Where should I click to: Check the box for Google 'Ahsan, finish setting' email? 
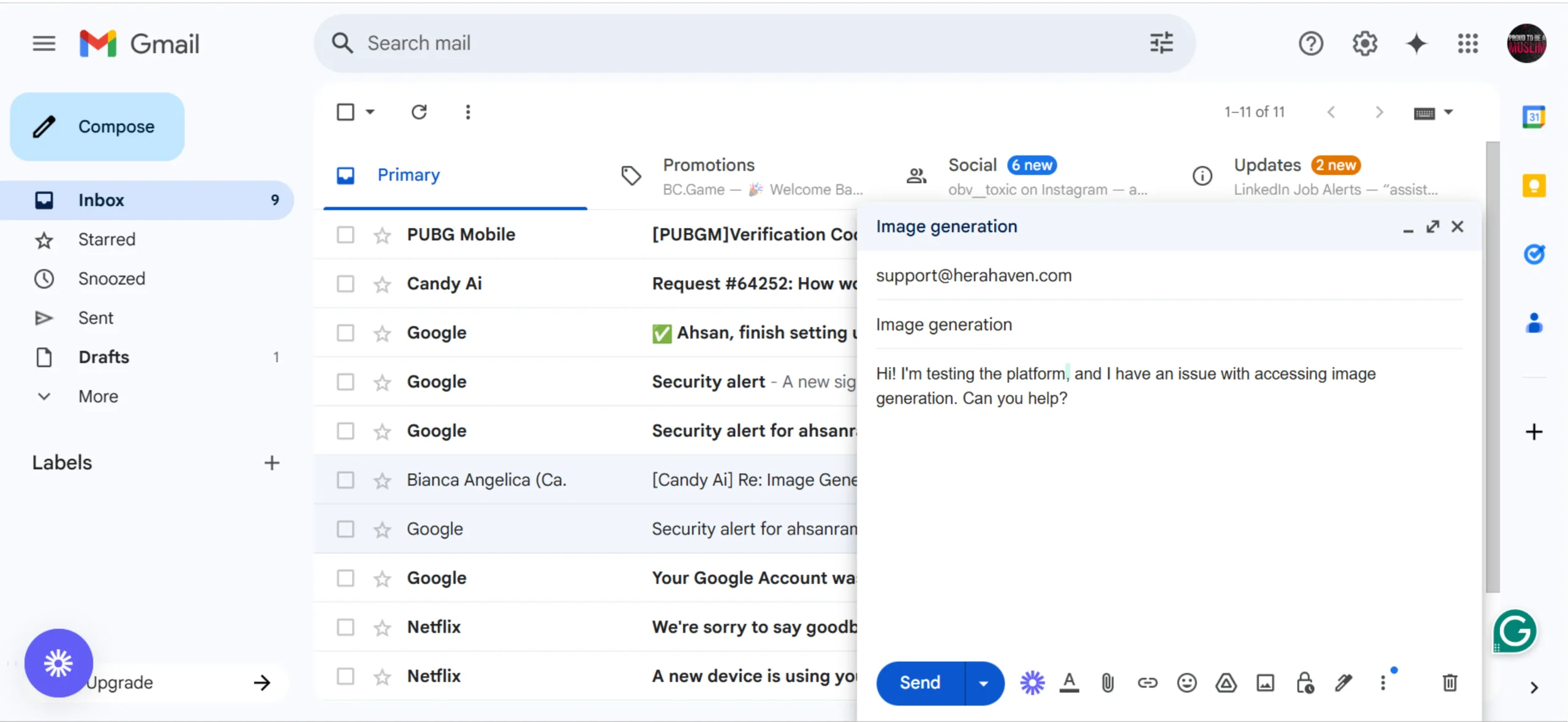[x=345, y=333]
